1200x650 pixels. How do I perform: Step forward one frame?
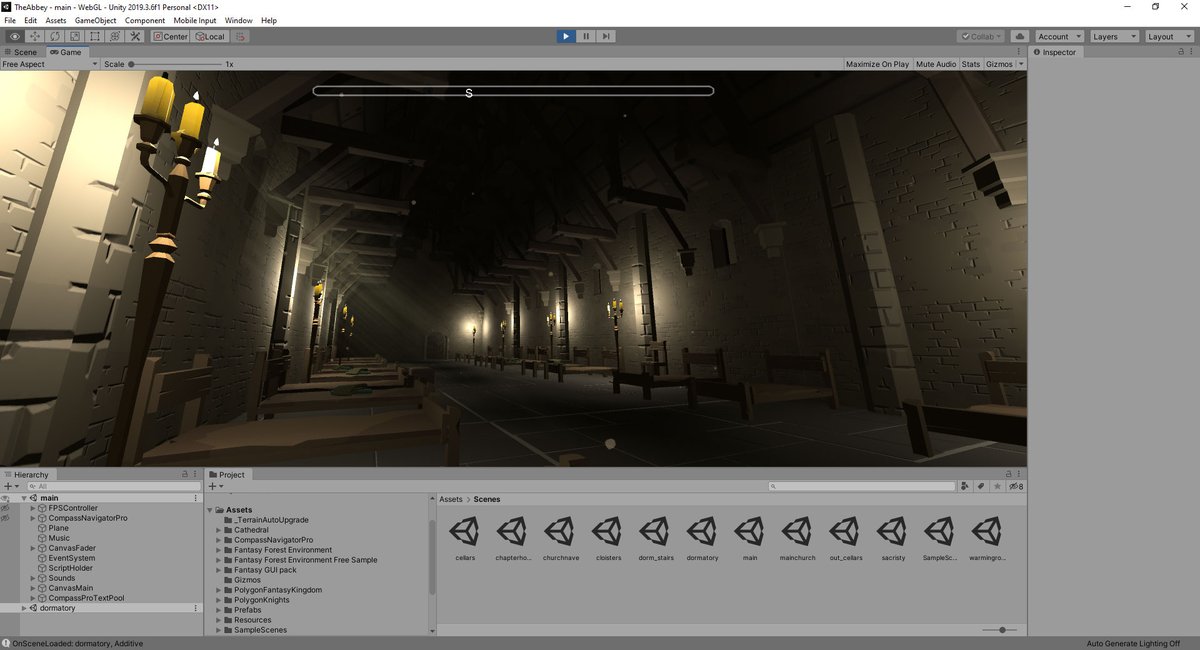point(606,36)
